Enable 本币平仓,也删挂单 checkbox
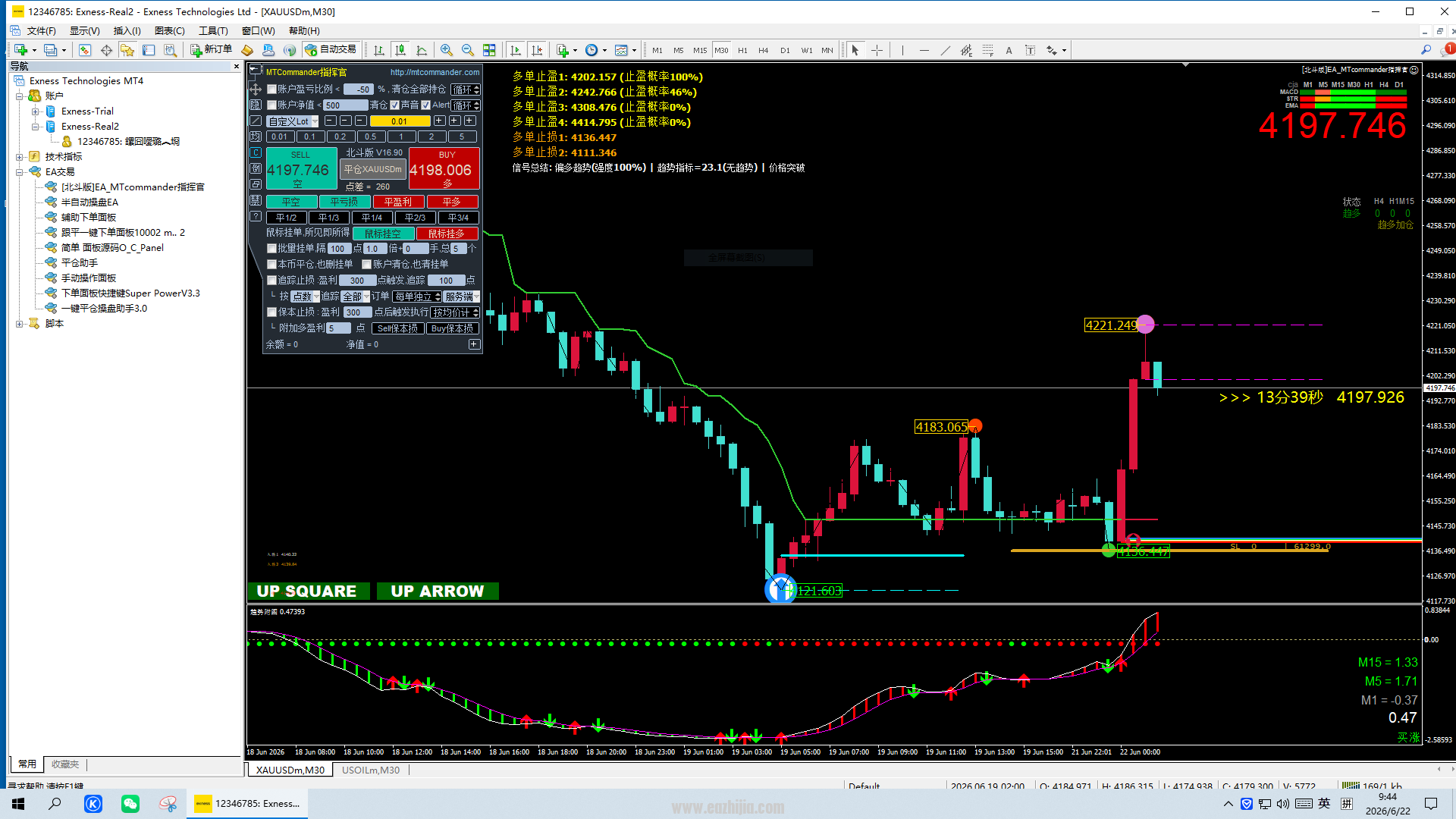The image size is (1456, 819). tap(271, 265)
